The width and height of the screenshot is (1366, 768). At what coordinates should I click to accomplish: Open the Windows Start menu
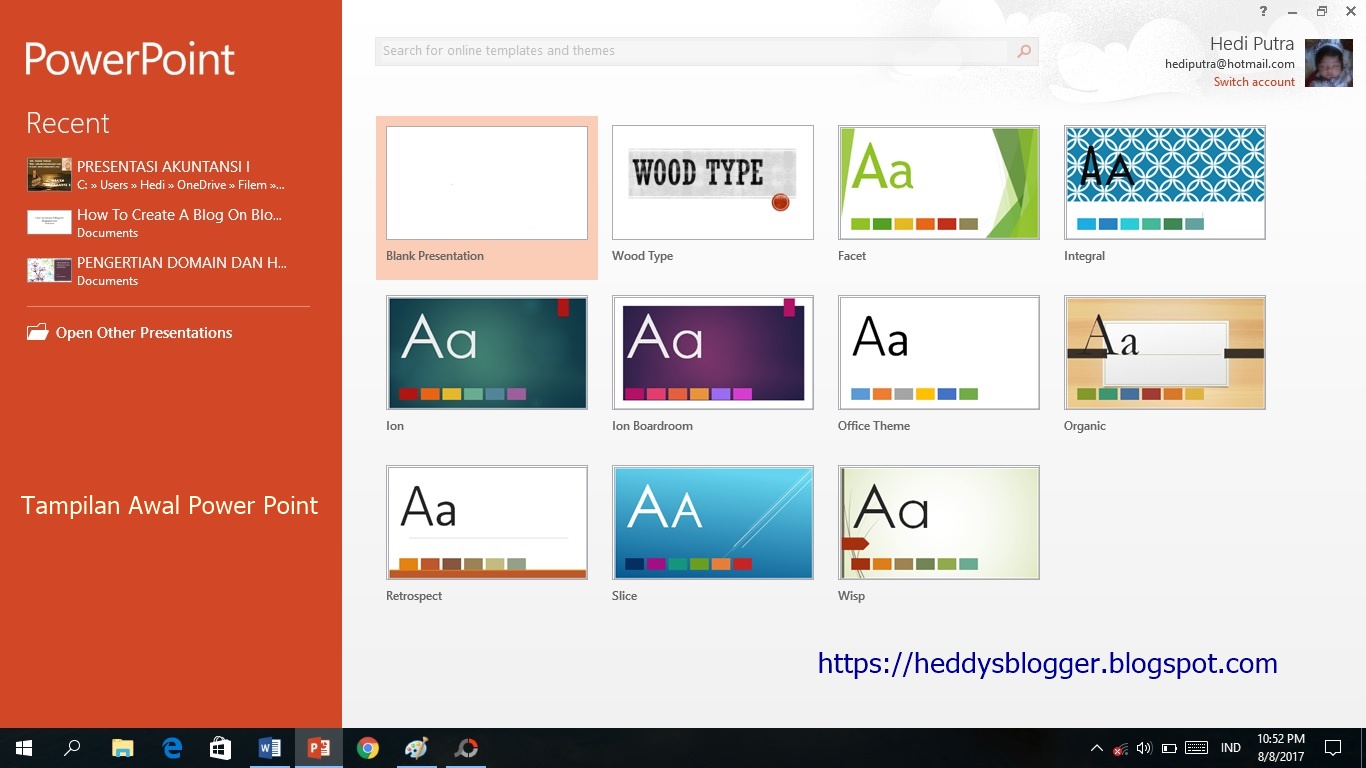24,748
